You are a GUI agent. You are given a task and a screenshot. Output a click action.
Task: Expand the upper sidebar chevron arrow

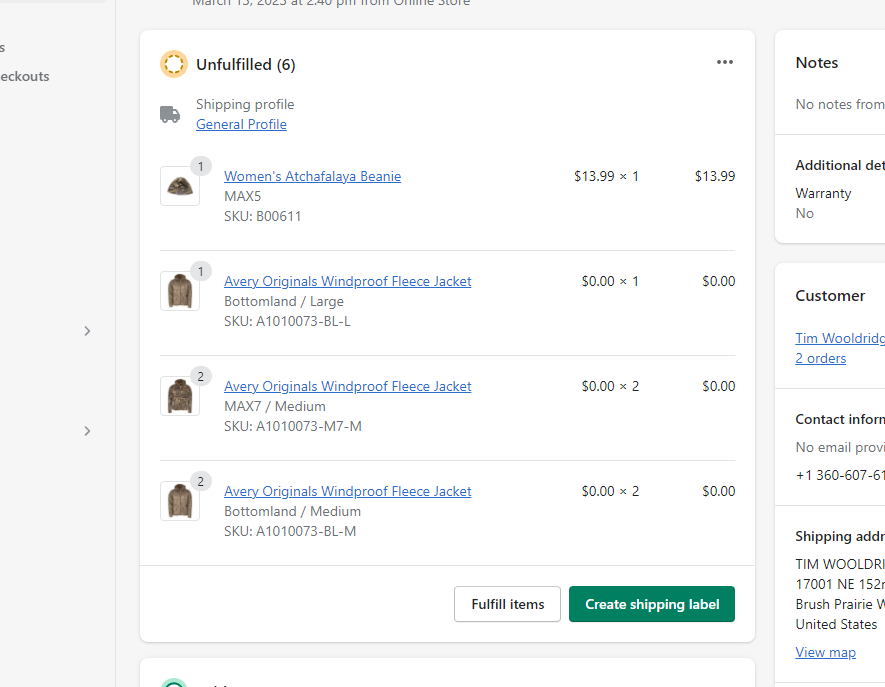(87, 331)
